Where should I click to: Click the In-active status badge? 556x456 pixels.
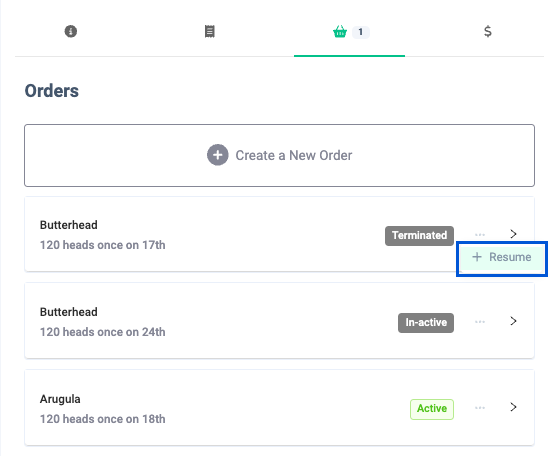click(426, 323)
